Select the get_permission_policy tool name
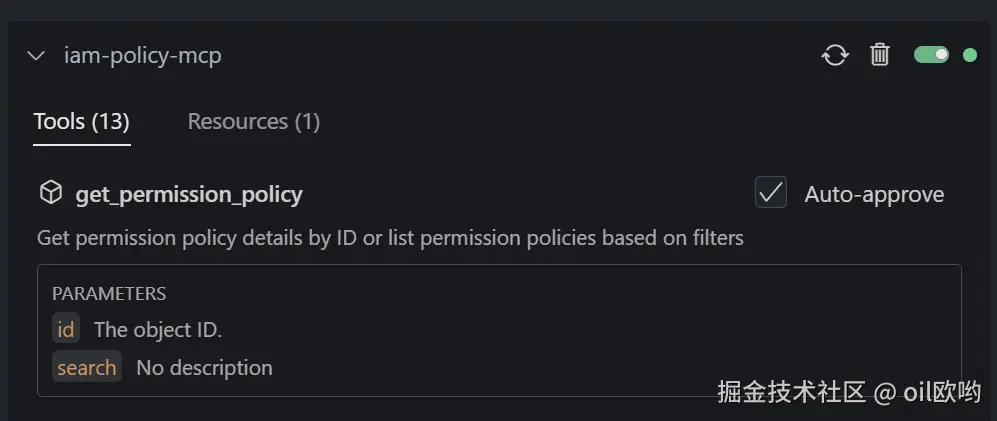 [189, 194]
